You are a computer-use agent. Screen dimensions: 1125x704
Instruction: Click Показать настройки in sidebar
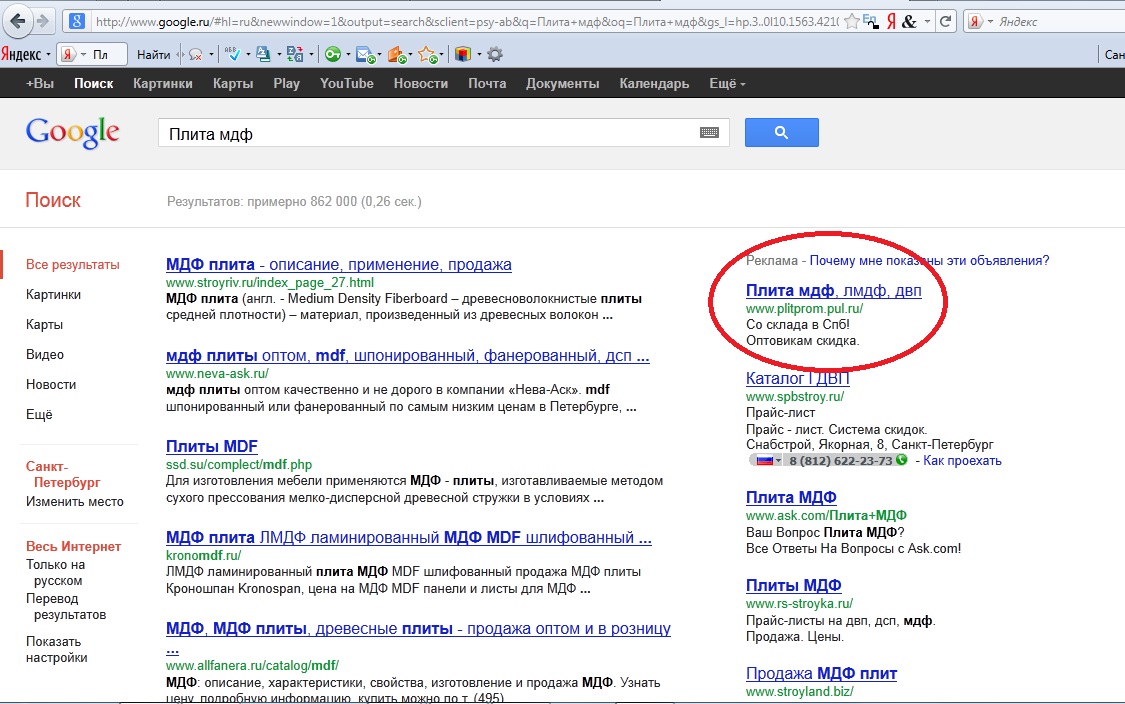click(57, 649)
